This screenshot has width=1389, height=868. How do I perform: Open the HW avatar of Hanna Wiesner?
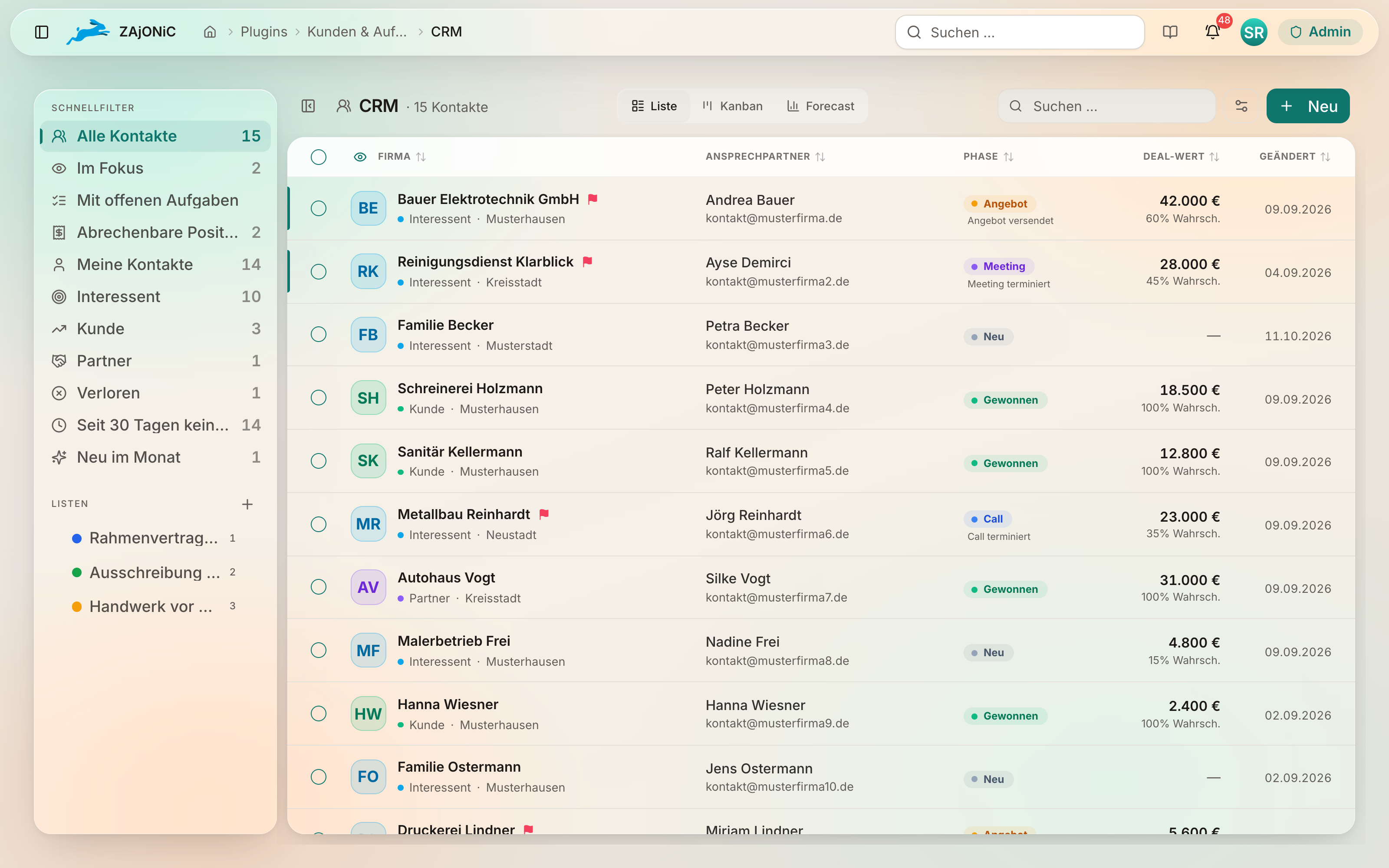click(368, 713)
